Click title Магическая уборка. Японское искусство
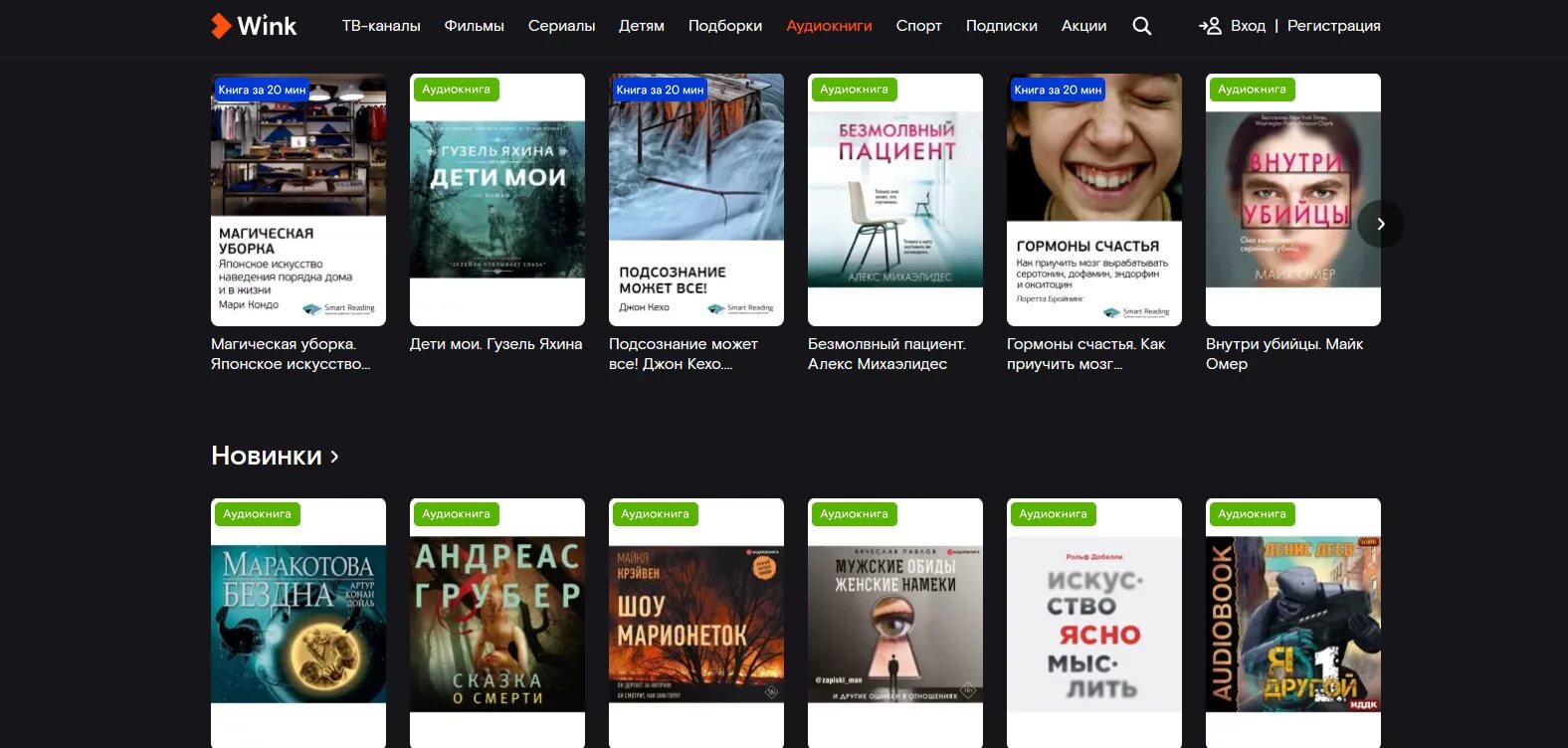This screenshot has height=748, width=1568. point(291,354)
